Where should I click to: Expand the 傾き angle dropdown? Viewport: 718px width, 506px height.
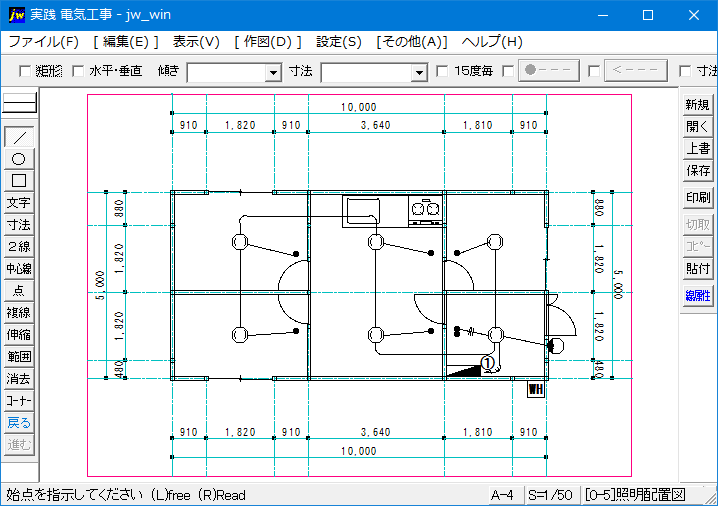point(273,73)
